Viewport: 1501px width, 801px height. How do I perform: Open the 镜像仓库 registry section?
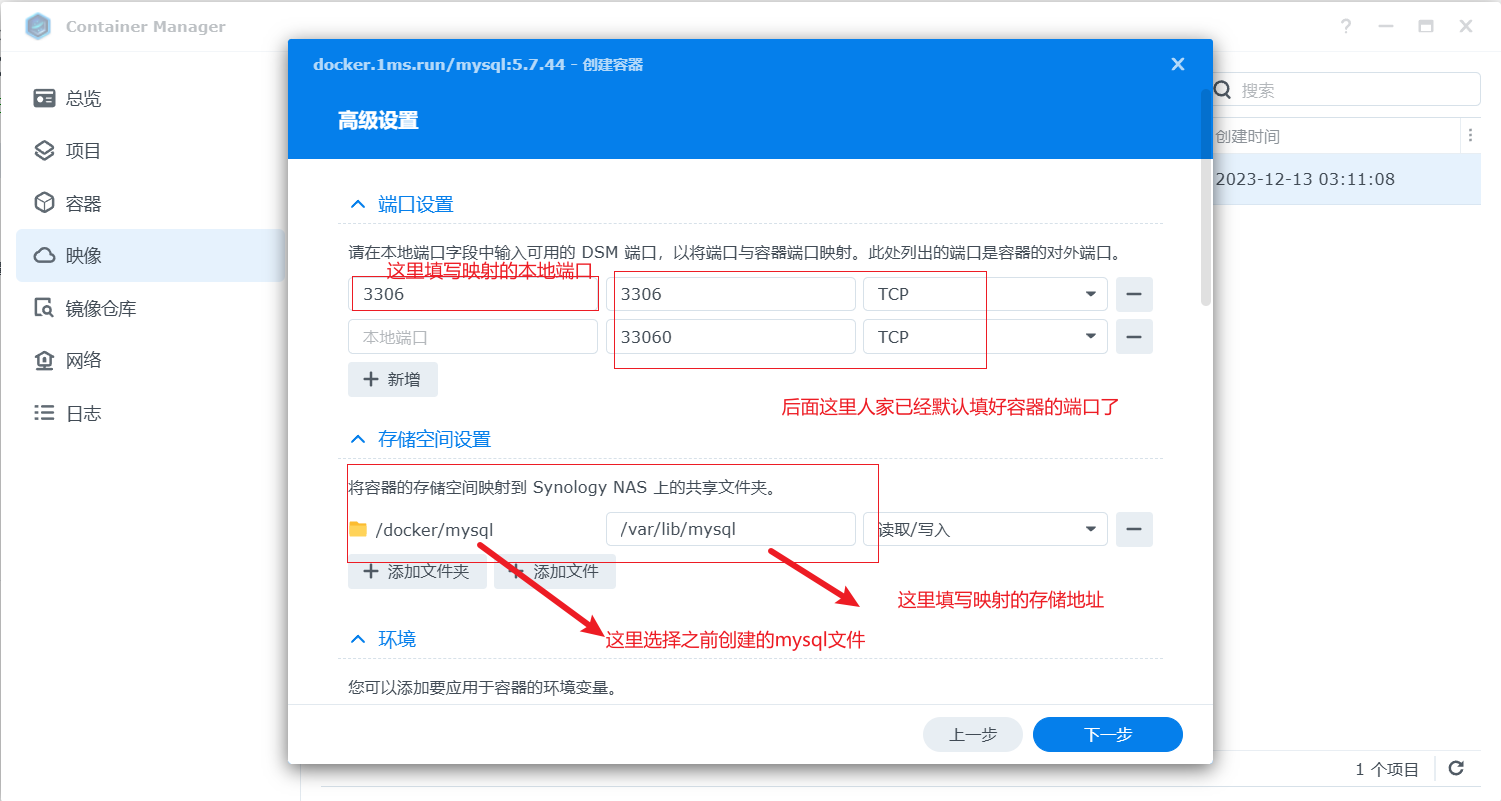(150, 309)
